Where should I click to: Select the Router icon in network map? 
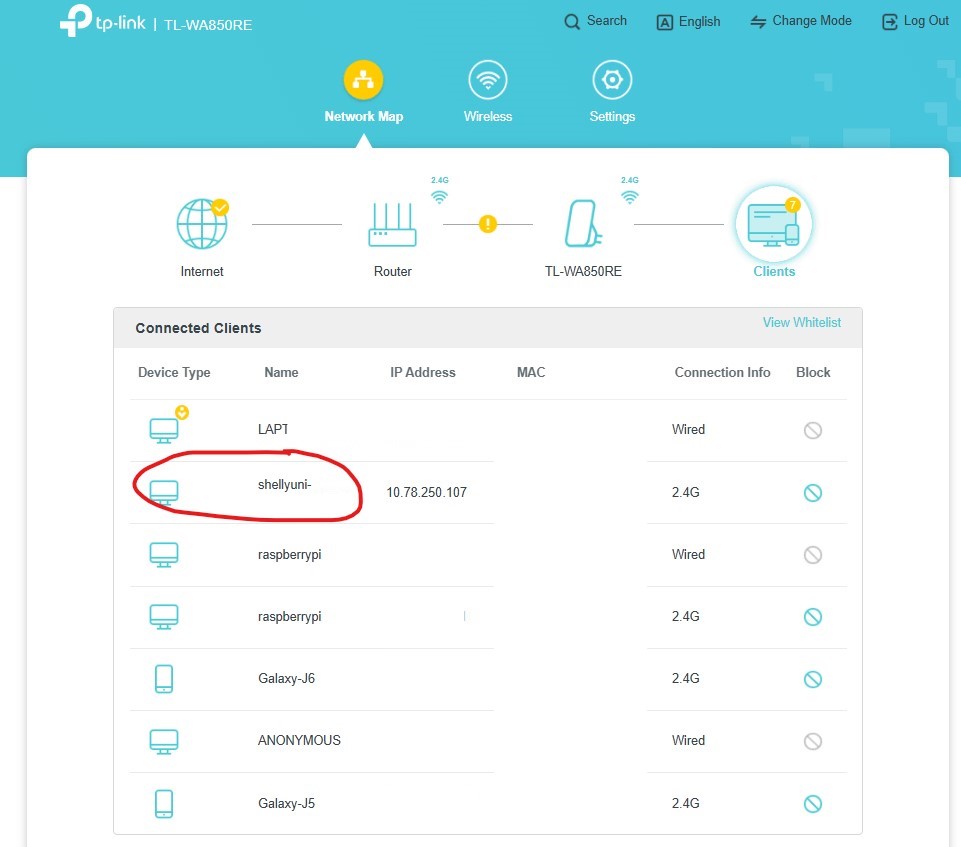tap(392, 225)
